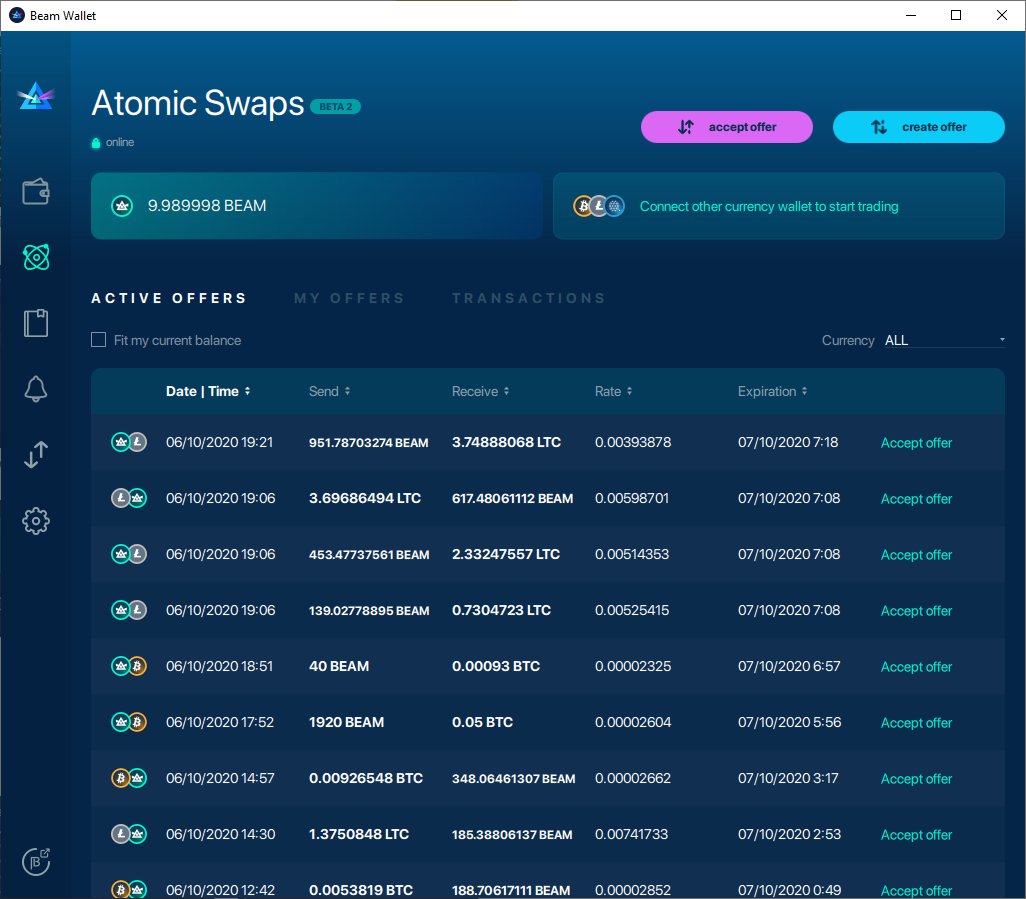This screenshot has width=1026, height=899.
Task: Maximize the Beam Wallet window
Action: click(x=956, y=15)
